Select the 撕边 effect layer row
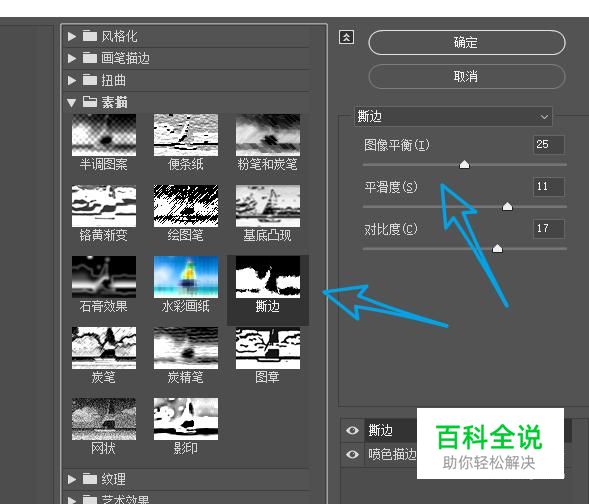The height and width of the screenshot is (504, 589). click(456, 430)
